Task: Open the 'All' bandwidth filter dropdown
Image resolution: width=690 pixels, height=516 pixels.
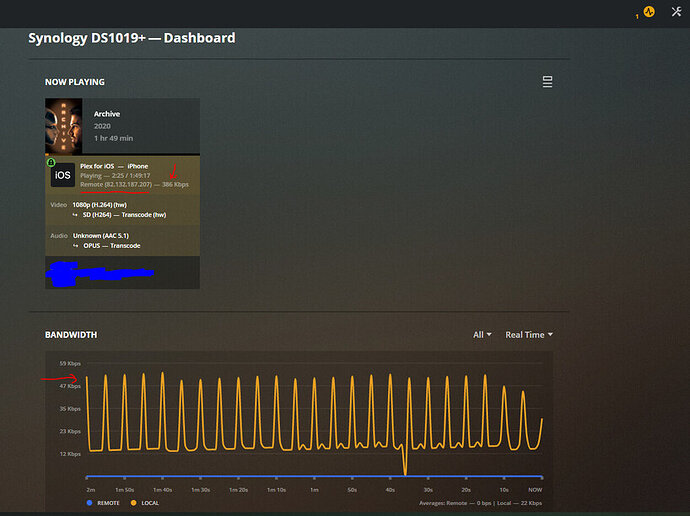Action: point(482,335)
